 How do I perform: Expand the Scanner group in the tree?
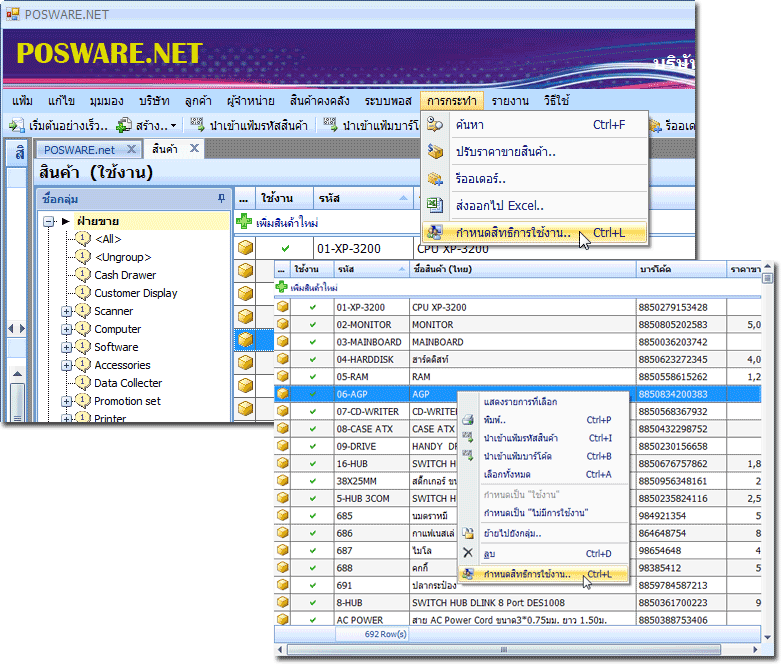click(67, 311)
